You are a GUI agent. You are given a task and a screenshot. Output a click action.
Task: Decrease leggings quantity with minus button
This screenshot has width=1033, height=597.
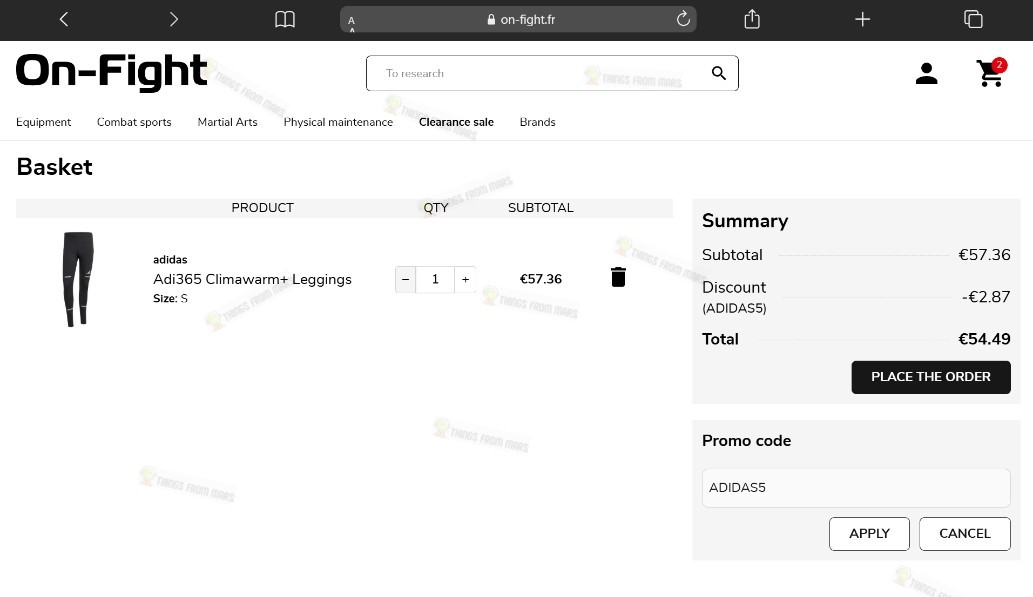coord(405,279)
